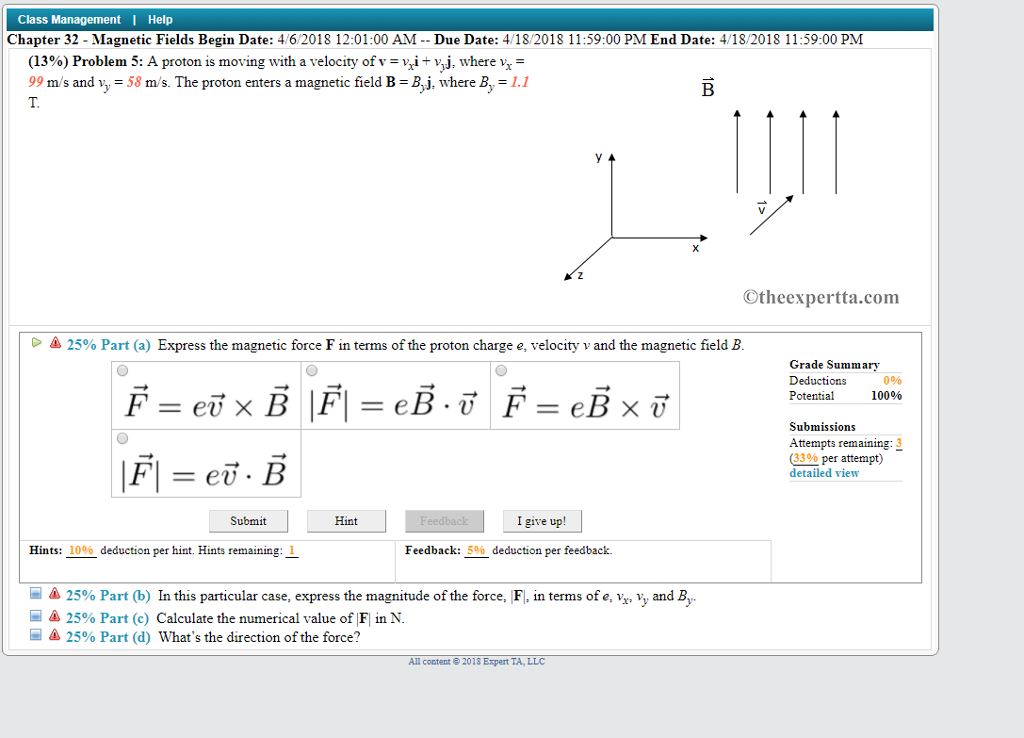This screenshot has width=1024, height=738.
Task: Click the warning icon next to Part (d)
Action: click(54, 635)
